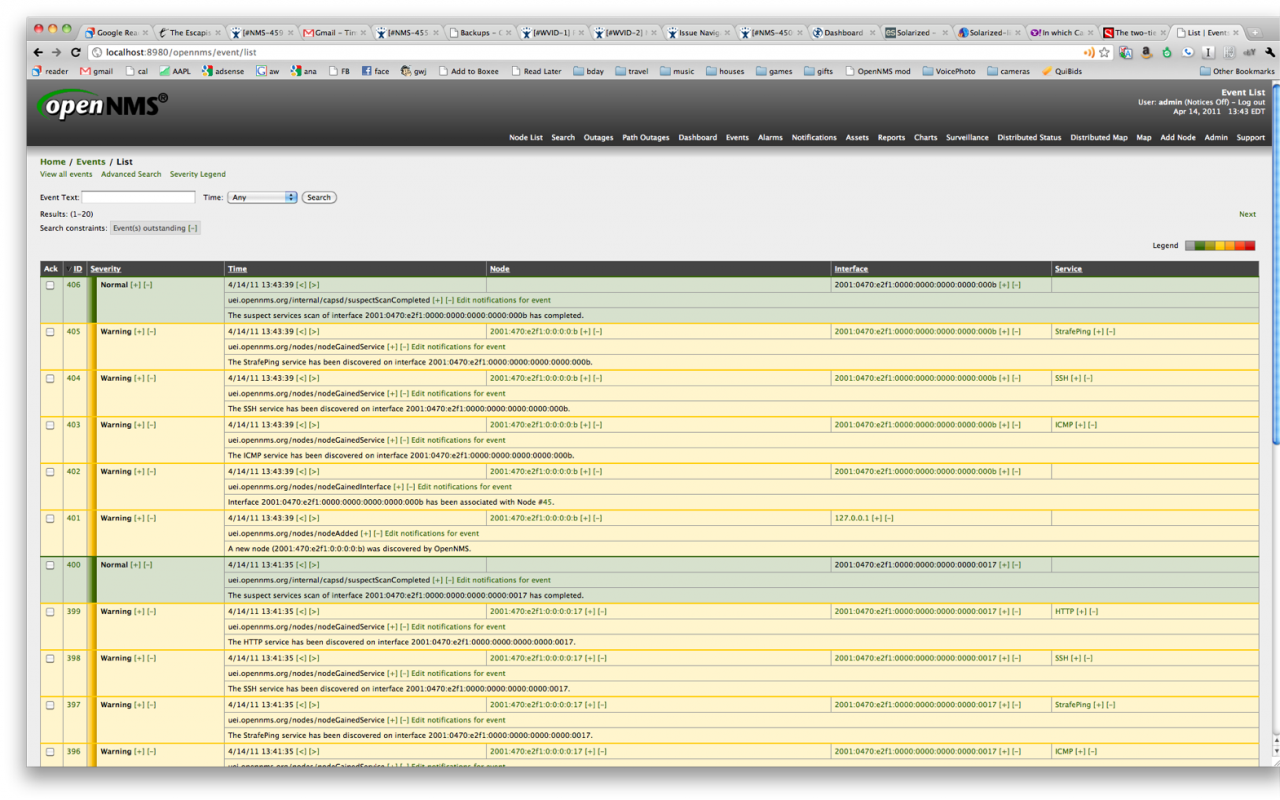The width and height of the screenshot is (1280, 800).
Task: Switch to the Issue Navigator tab
Action: click(x=697, y=32)
